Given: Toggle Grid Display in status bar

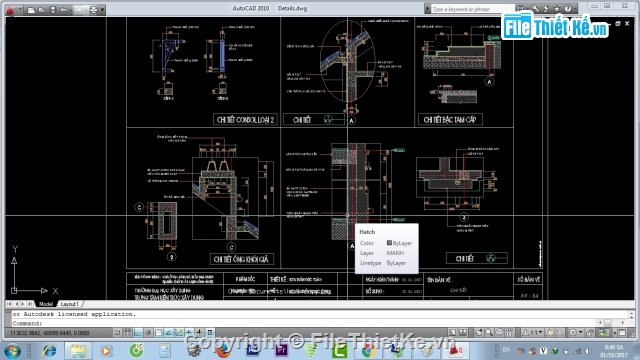Looking at the screenshot, I should coord(127,333).
